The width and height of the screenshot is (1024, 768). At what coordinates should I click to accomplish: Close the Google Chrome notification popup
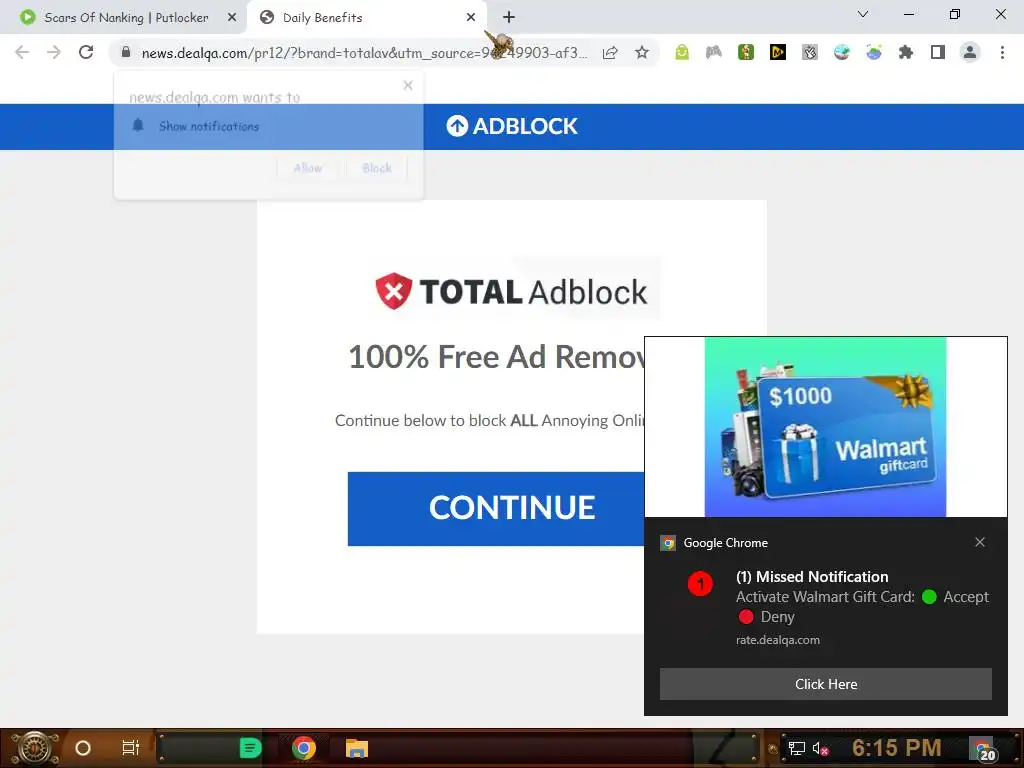click(980, 542)
